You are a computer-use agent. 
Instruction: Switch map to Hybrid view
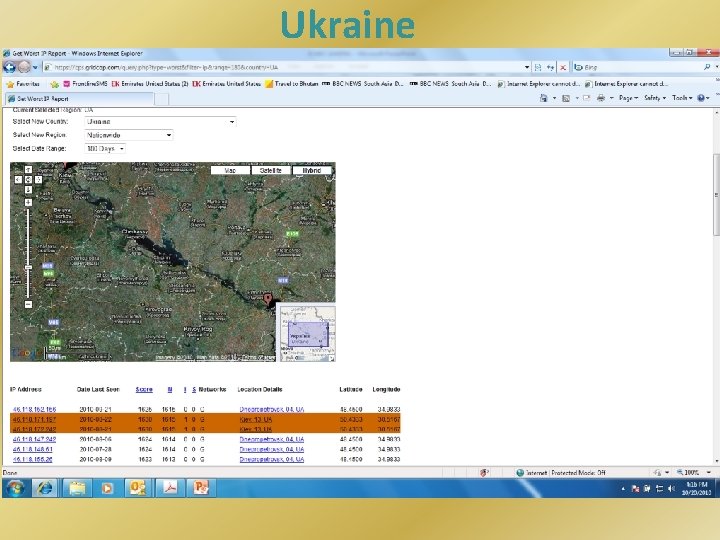(x=311, y=170)
